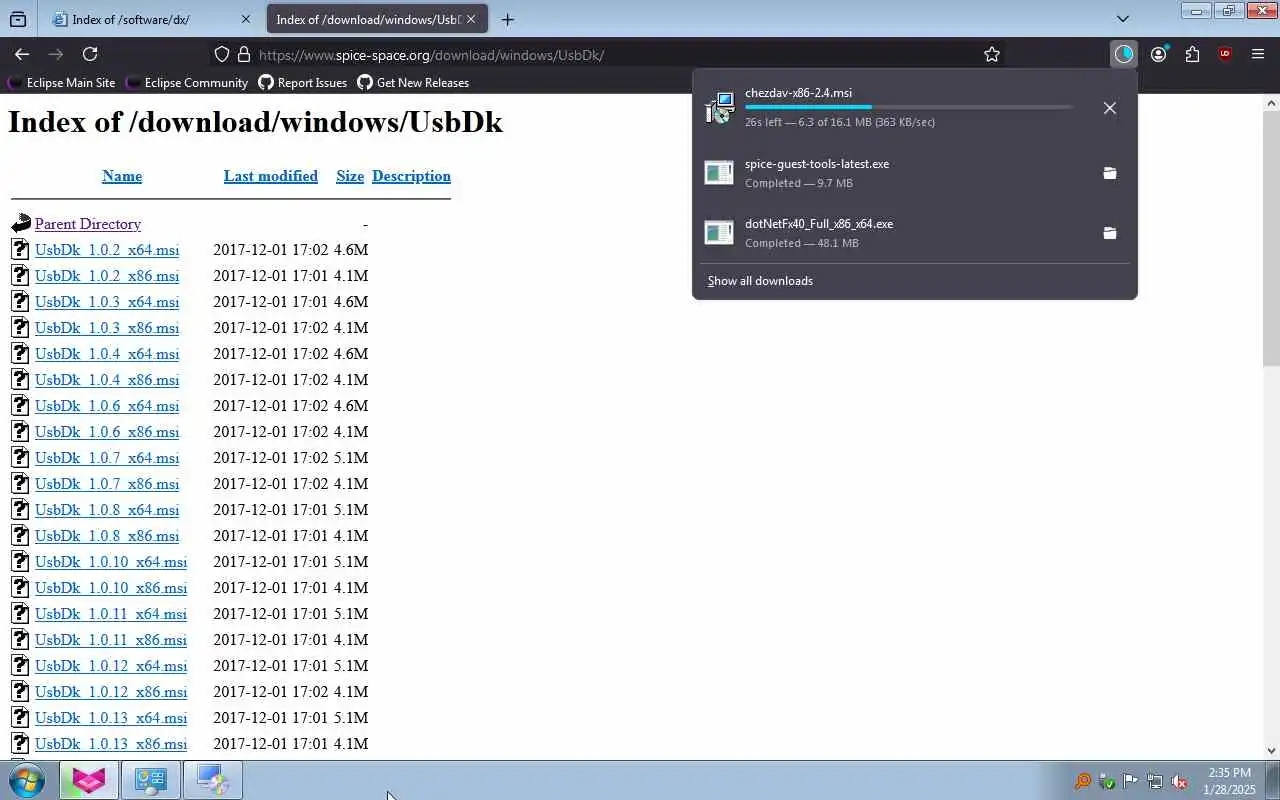Open the UsbDk_1.0.6_x86.msi link
Screen dimensions: 1280x800
point(107,432)
